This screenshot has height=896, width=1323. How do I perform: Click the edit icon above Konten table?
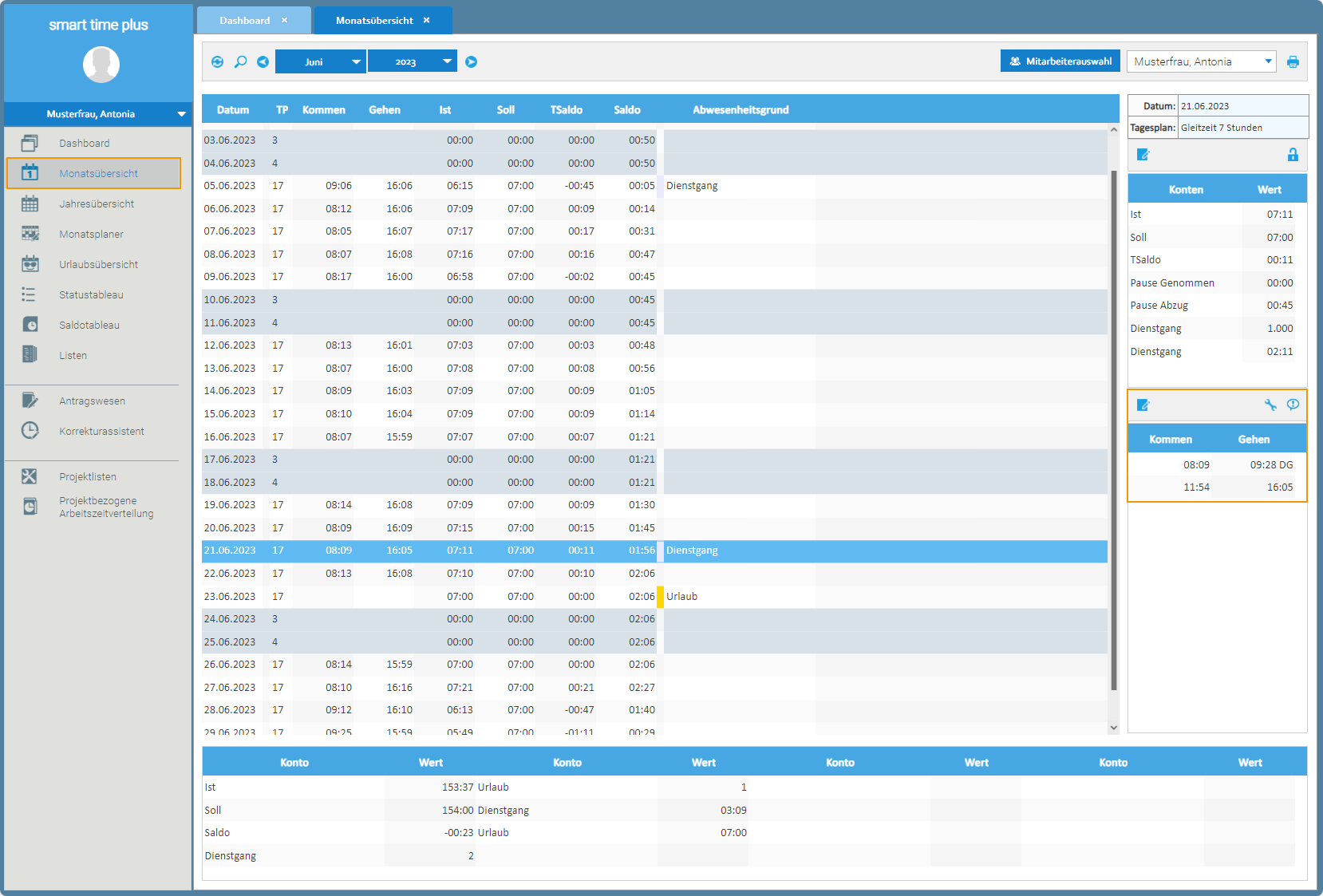[1143, 155]
